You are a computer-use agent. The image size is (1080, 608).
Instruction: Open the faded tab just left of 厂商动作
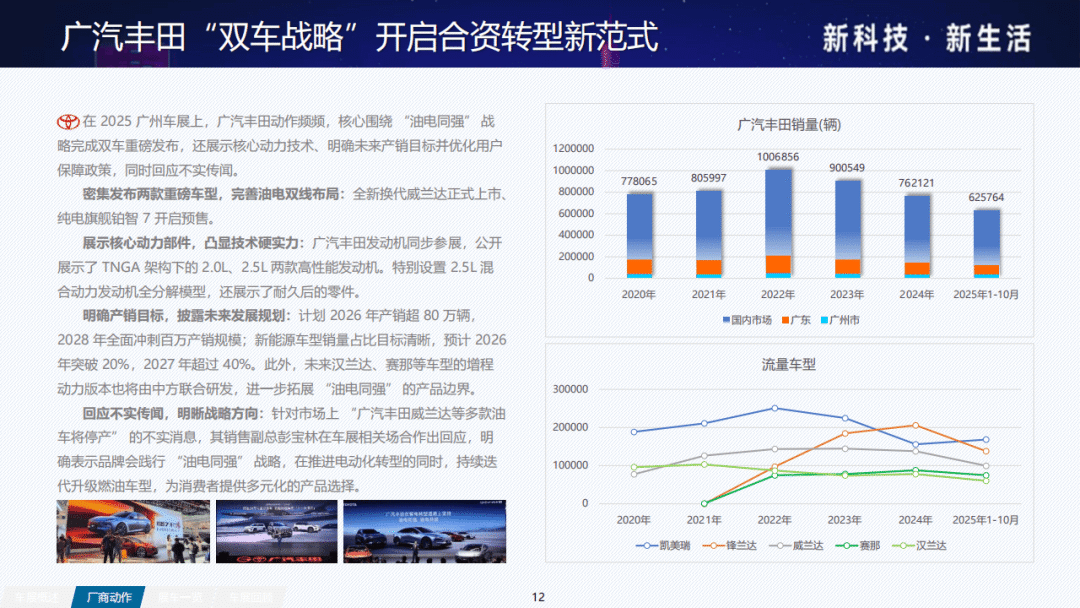click(x=39, y=597)
